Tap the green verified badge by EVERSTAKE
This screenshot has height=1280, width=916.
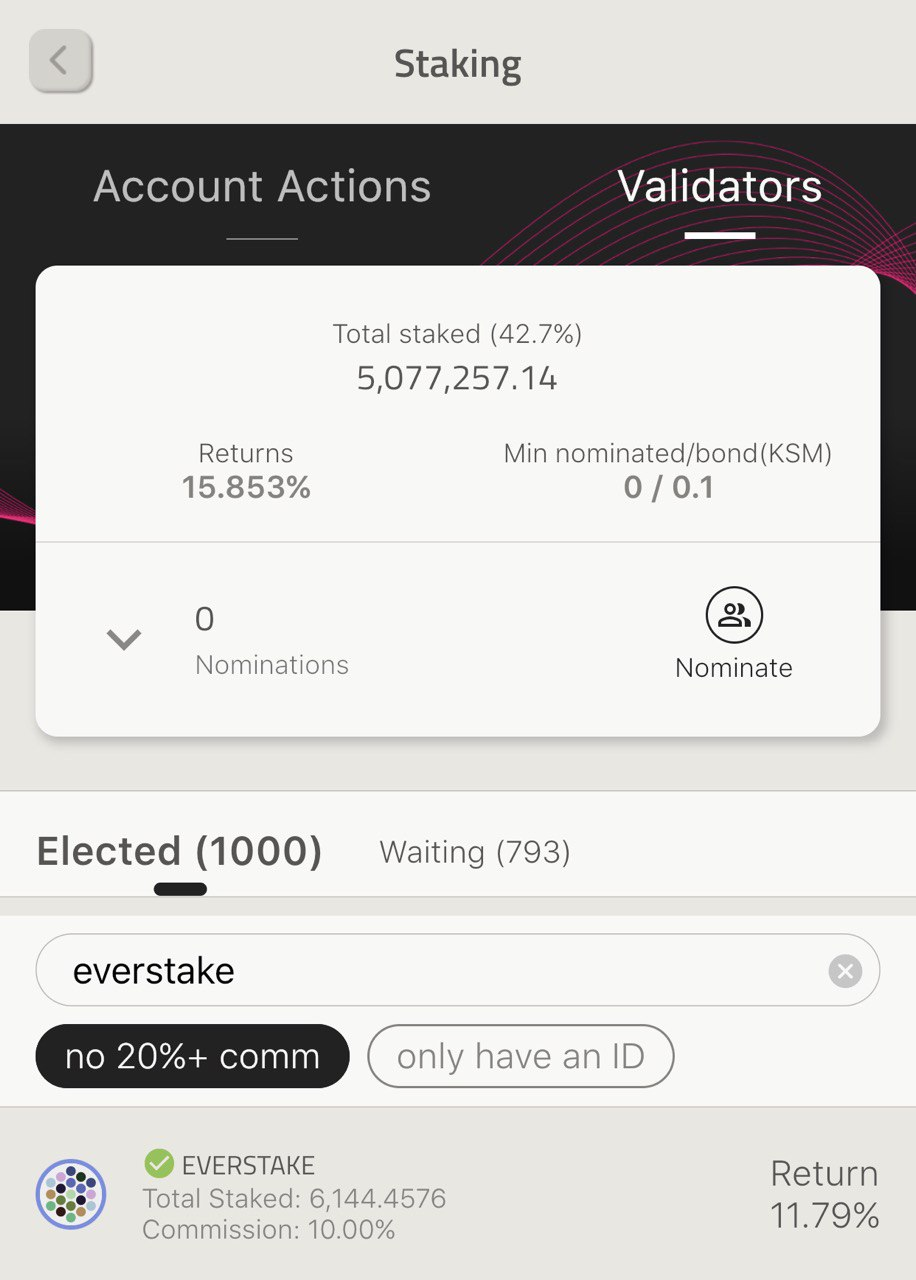pos(158,1163)
